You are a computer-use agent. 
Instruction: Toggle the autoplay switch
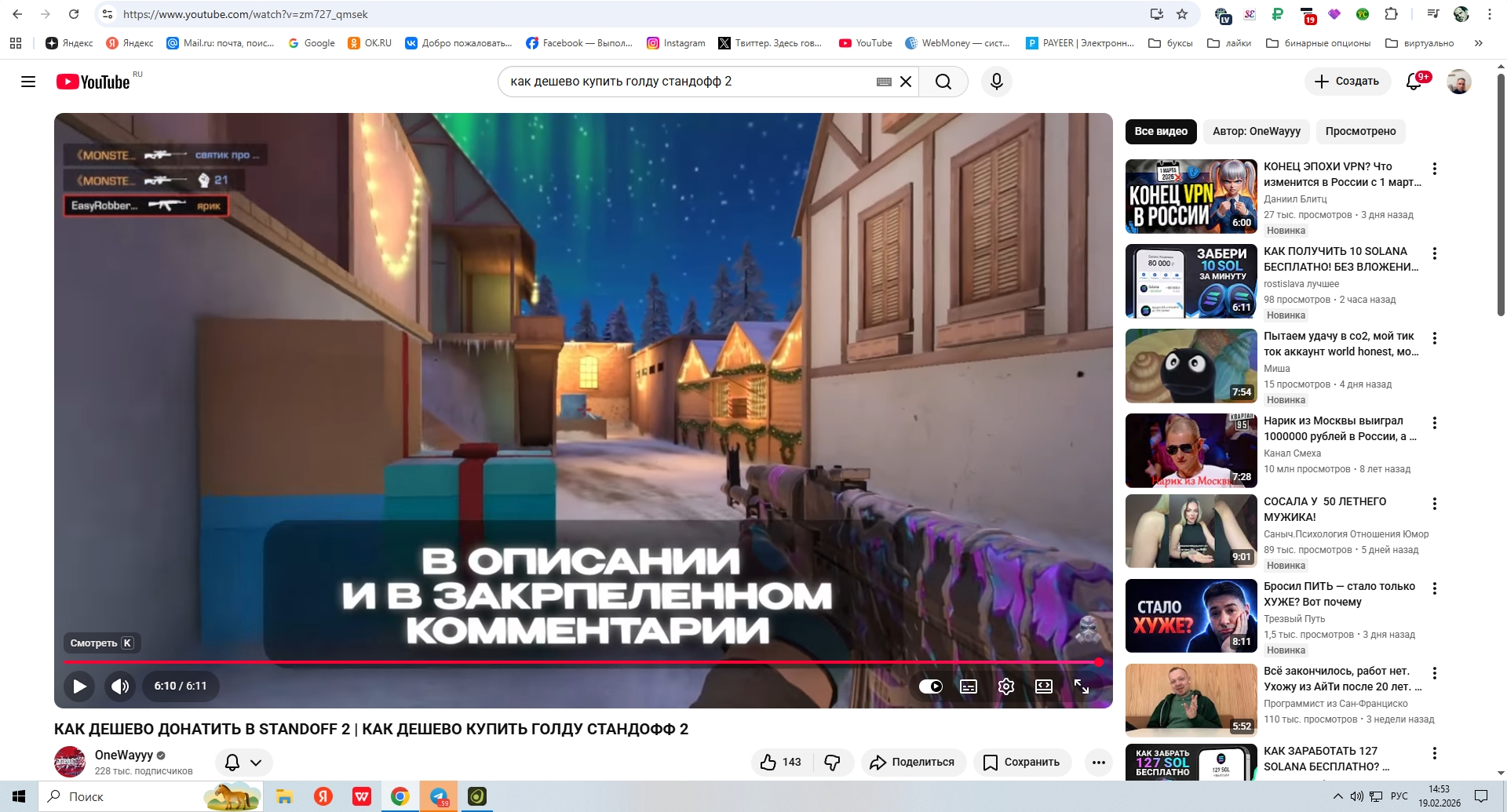931,686
